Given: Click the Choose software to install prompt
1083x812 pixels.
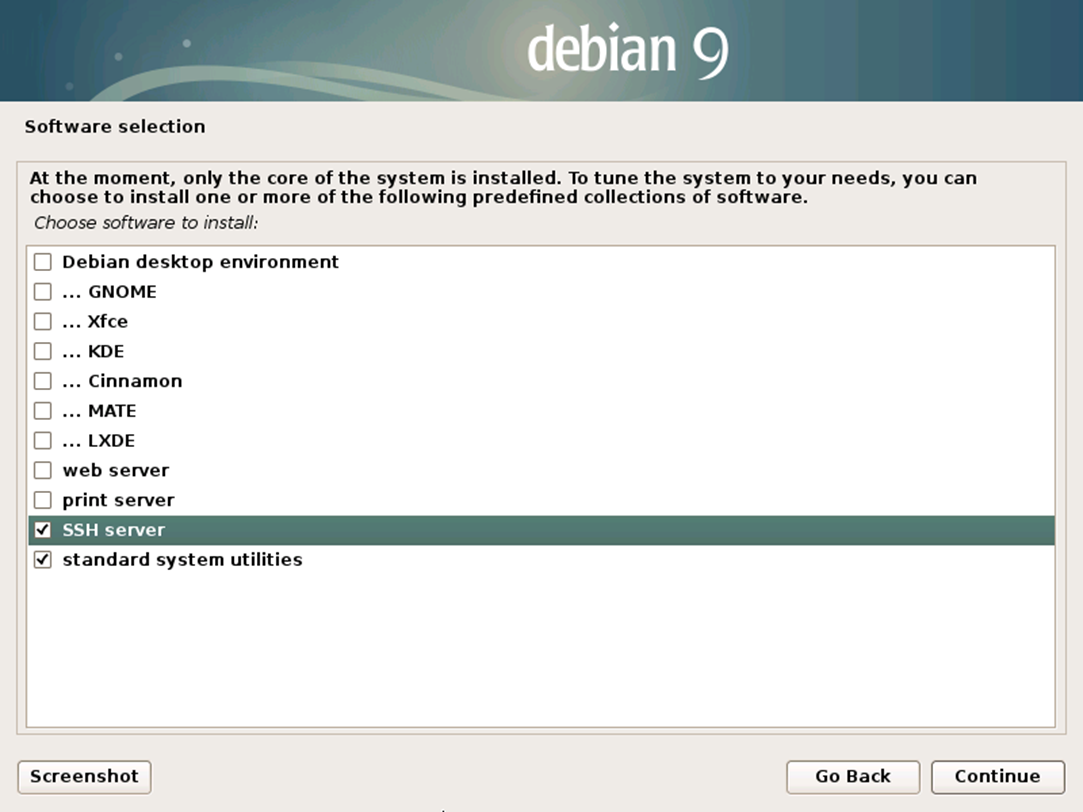Looking at the screenshot, I should tap(146, 222).
